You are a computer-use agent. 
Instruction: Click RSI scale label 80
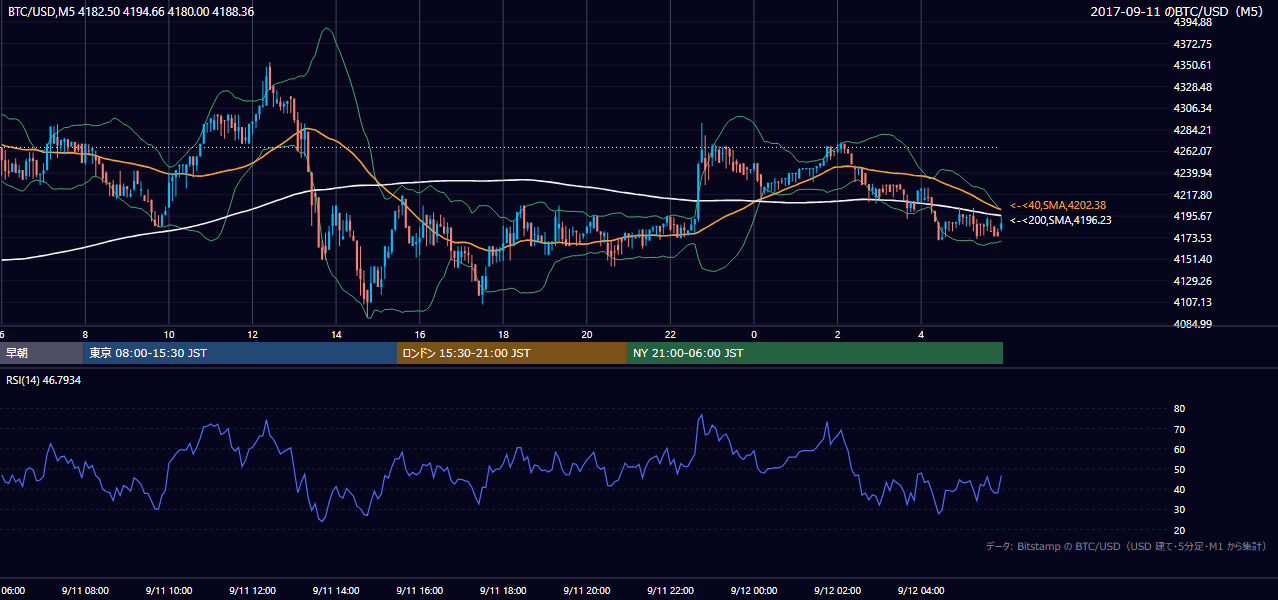pyautogui.click(x=1179, y=409)
